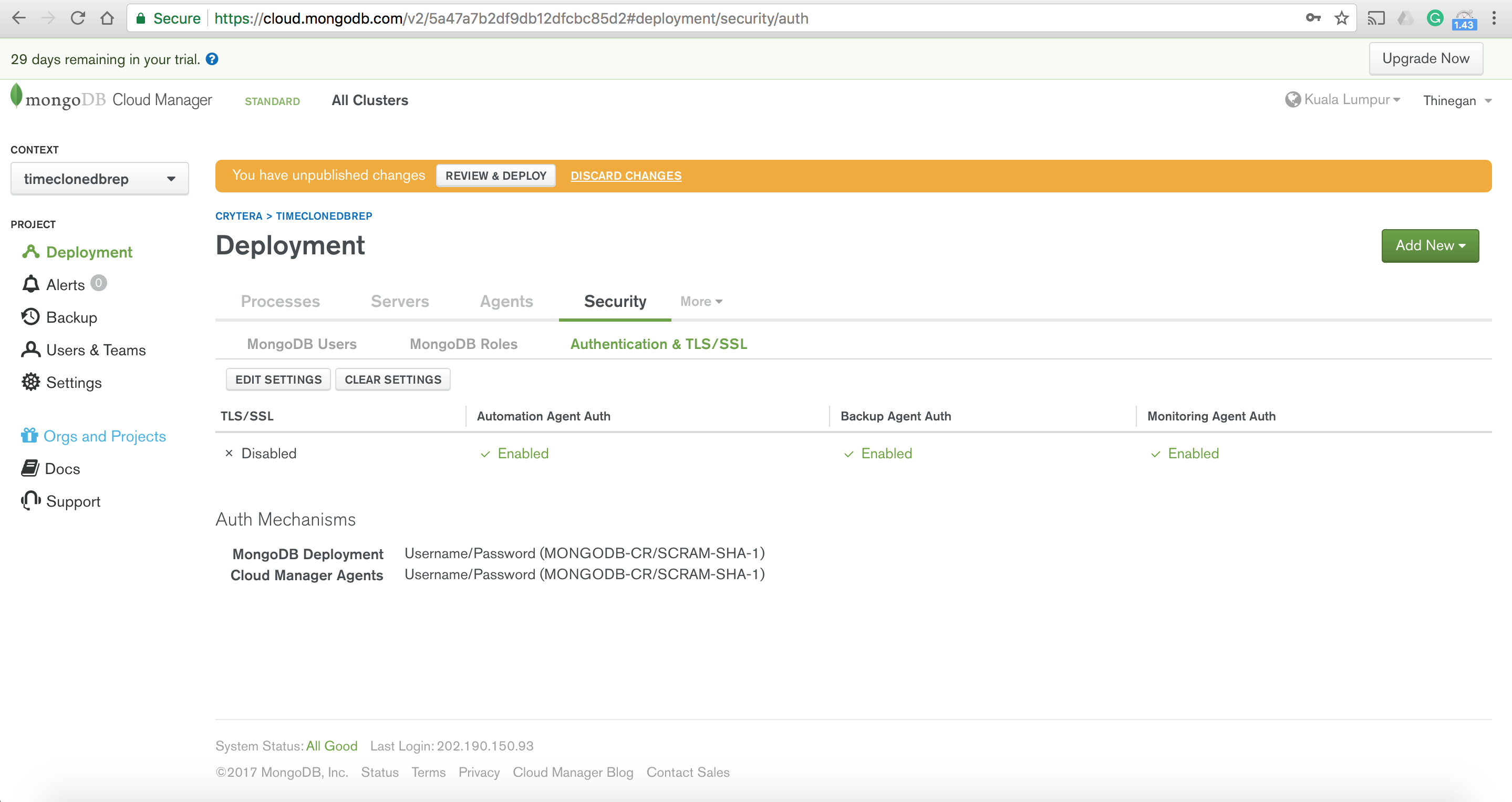The height and width of the screenshot is (802, 1512).
Task: Click the Discard Changes link
Action: click(x=626, y=176)
